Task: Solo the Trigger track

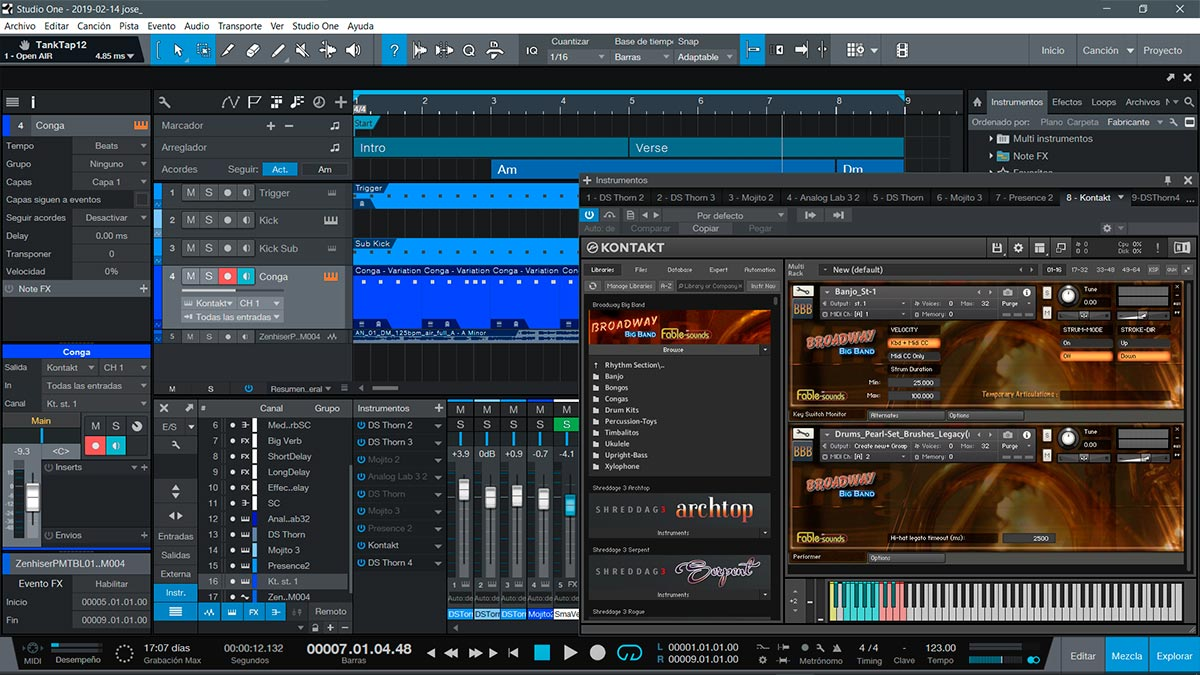Action: [209, 193]
